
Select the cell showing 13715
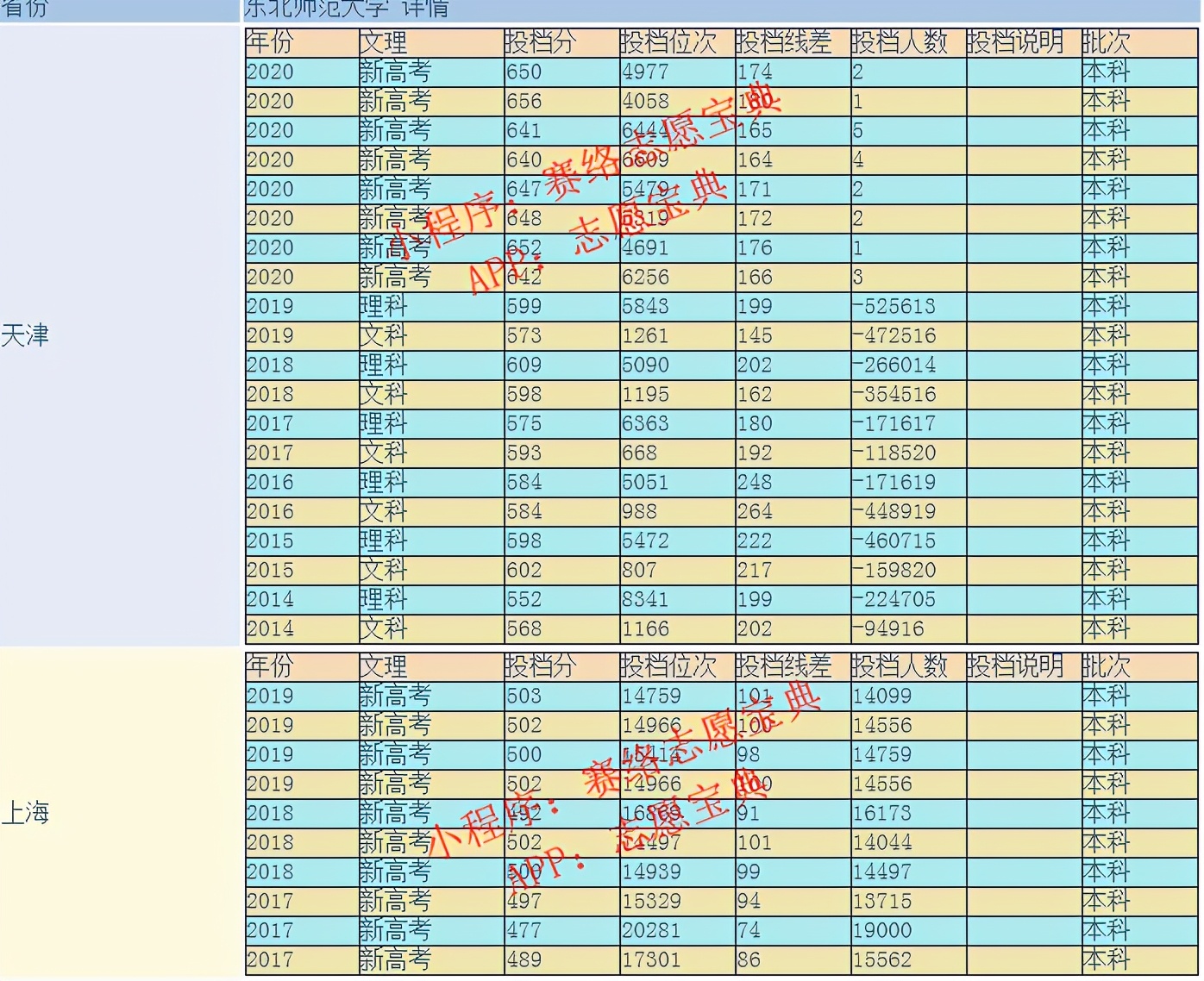pos(908,901)
